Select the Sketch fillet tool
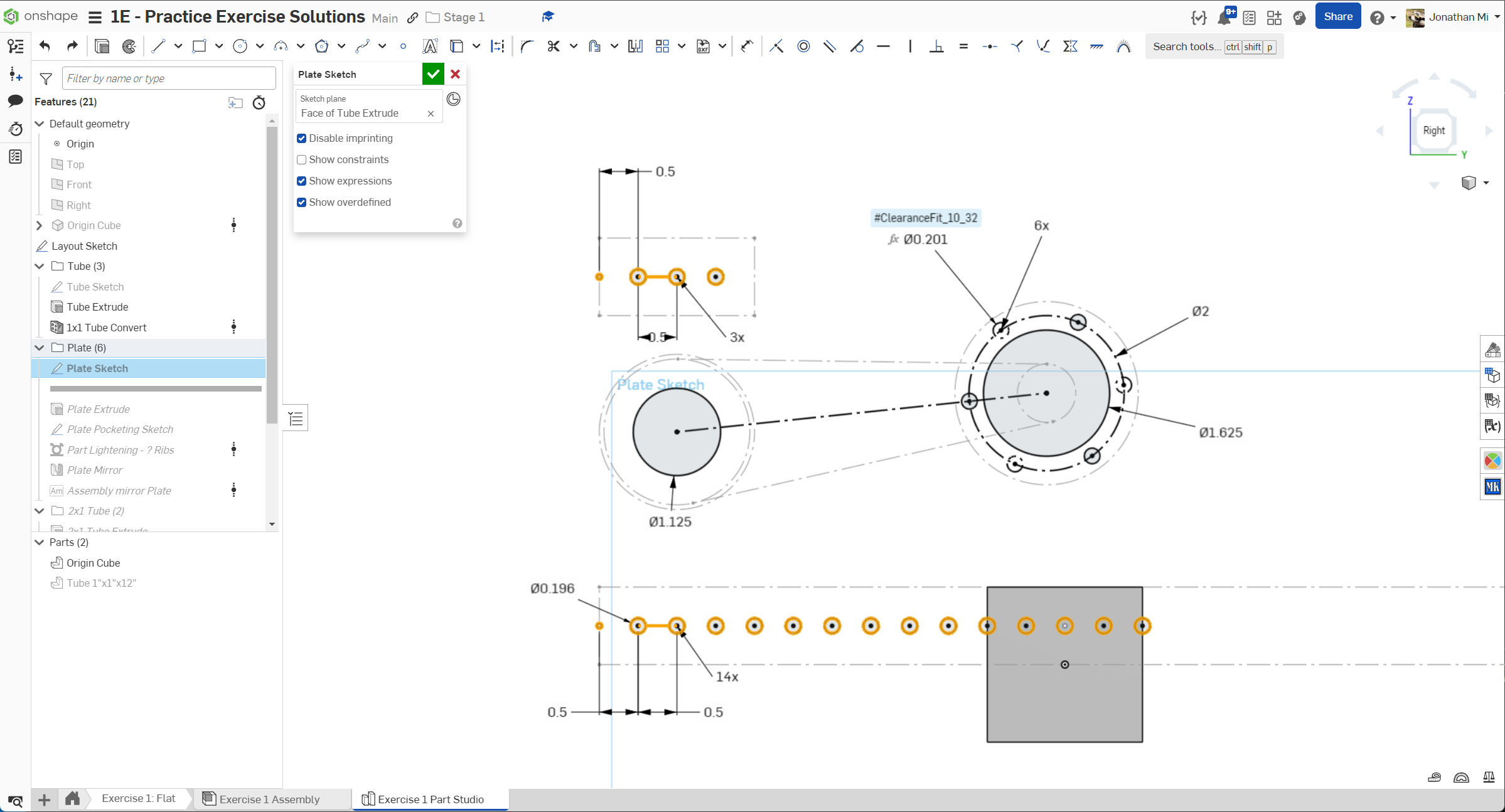The image size is (1505, 812). tap(527, 46)
